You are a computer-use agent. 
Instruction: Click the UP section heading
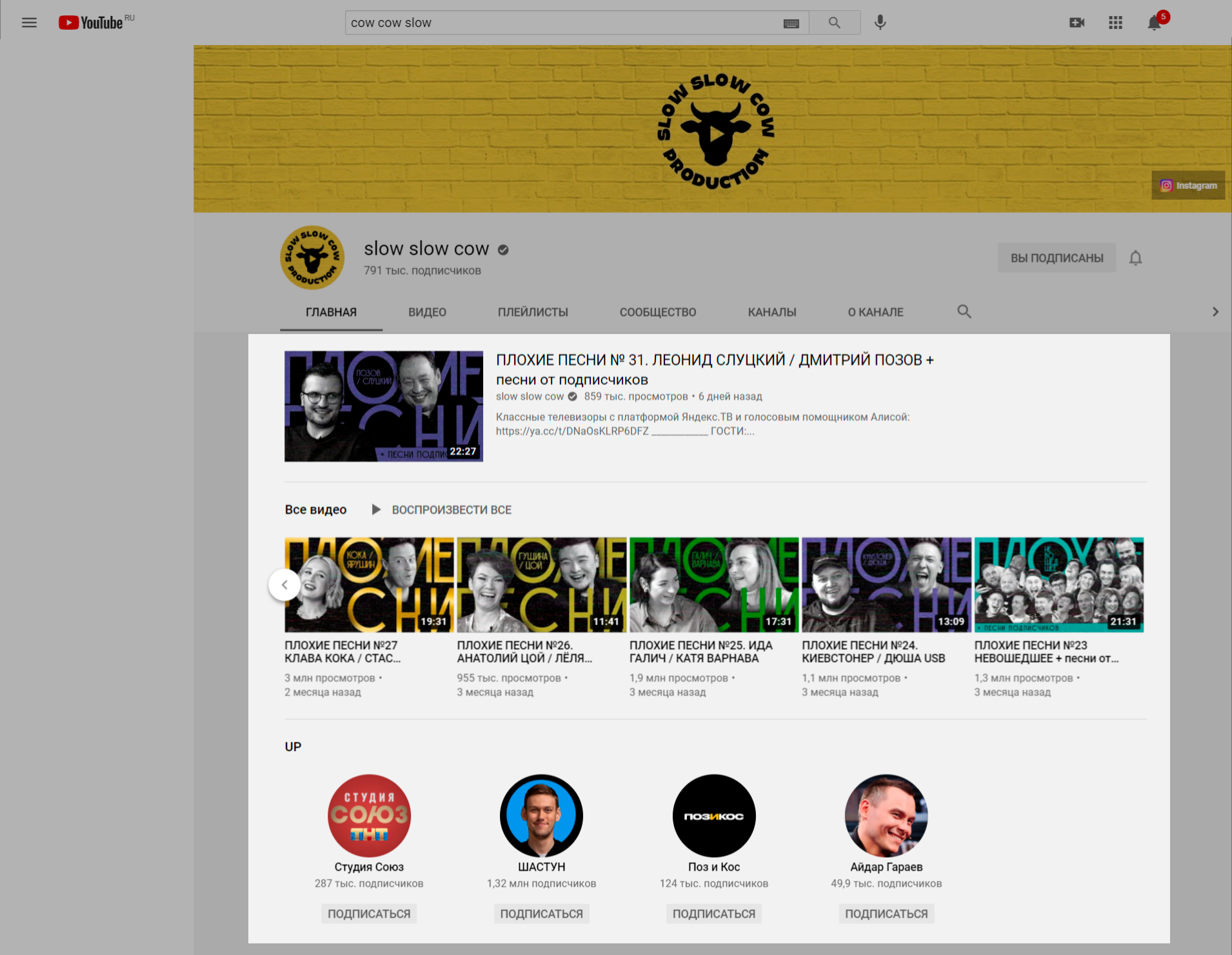(x=293, y=746)
